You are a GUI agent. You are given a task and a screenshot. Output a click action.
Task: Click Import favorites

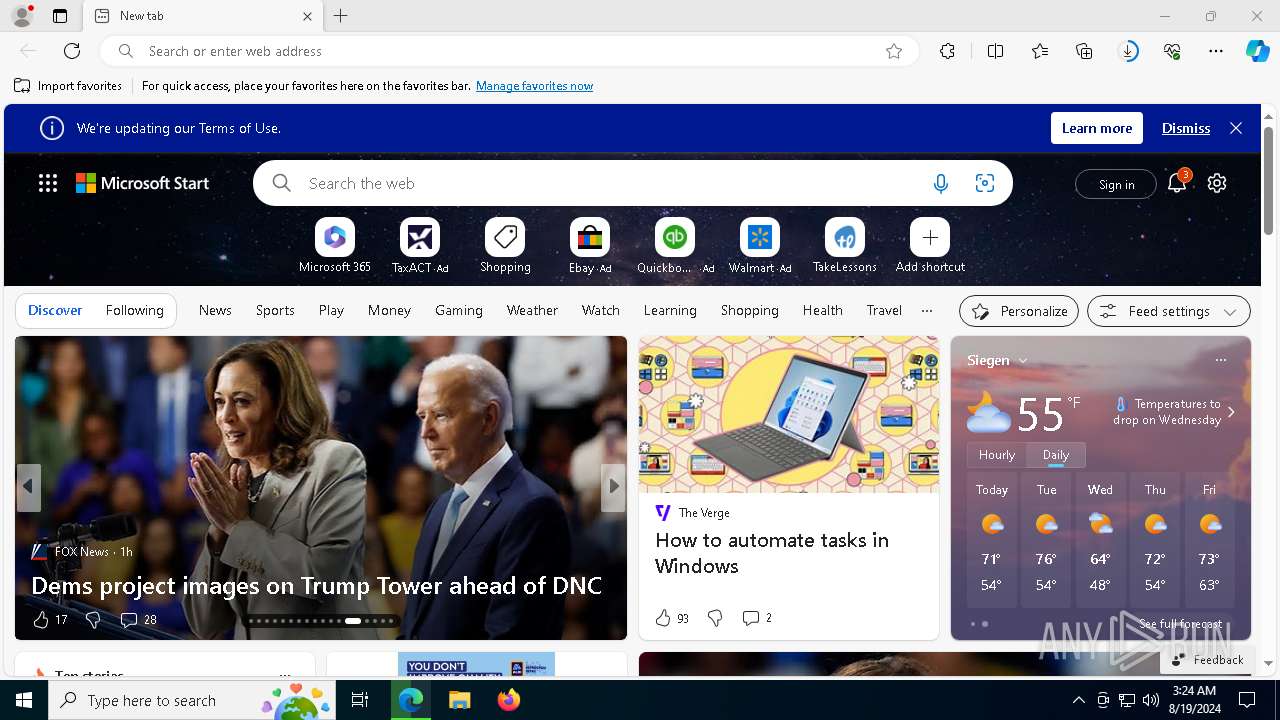pos(68,86)
